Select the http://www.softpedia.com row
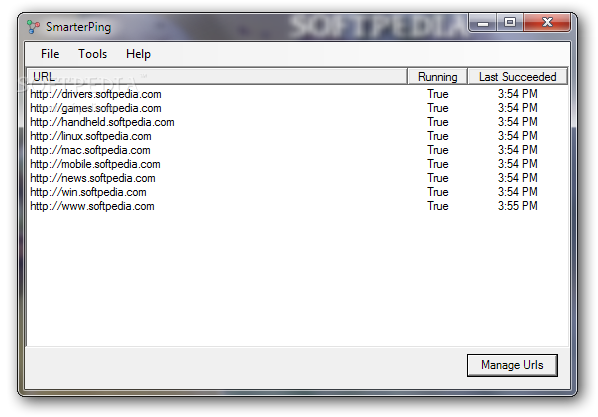The image size is (598, 417). [x=297, y=206]
